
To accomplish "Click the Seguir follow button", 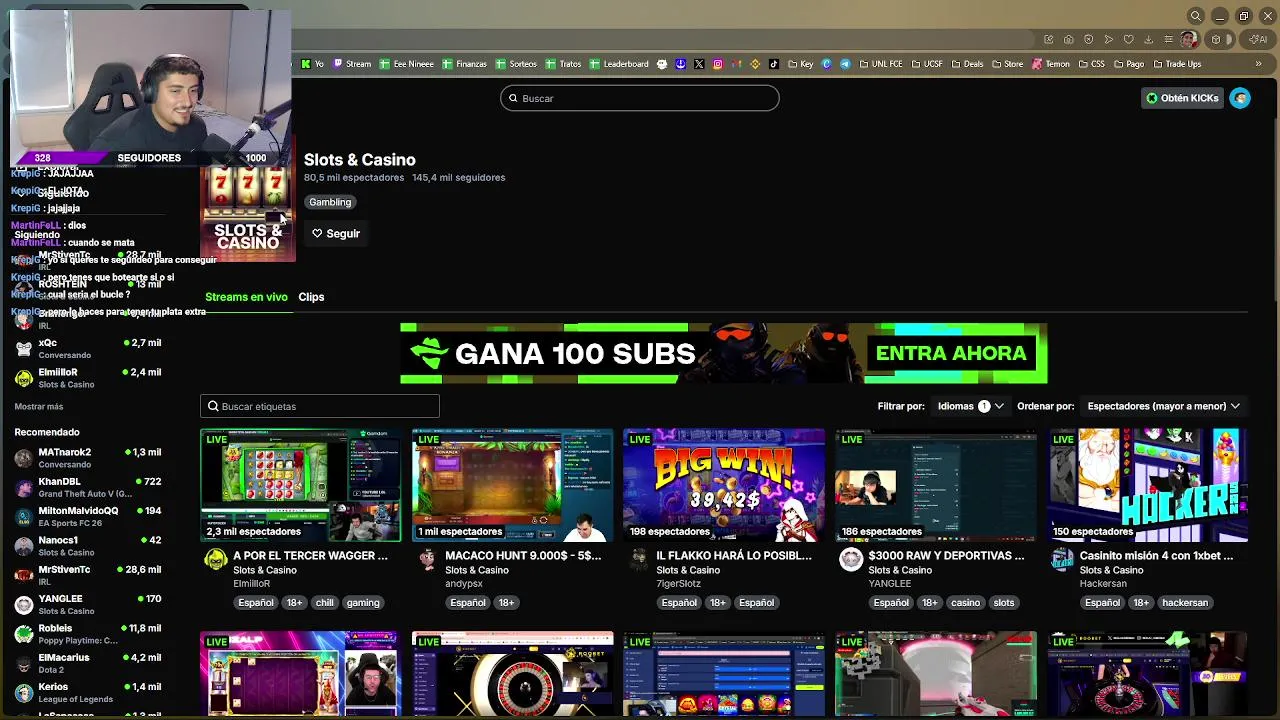I will point(336,234).
